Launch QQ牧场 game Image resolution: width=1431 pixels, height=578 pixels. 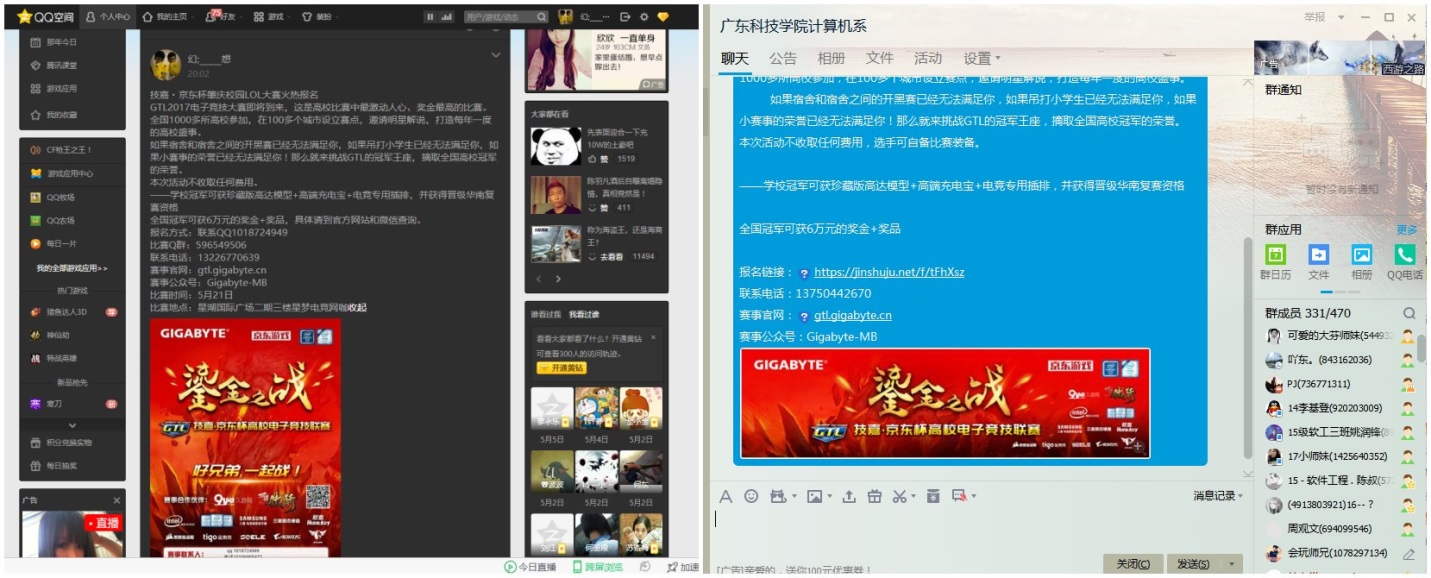coord(53,197)
